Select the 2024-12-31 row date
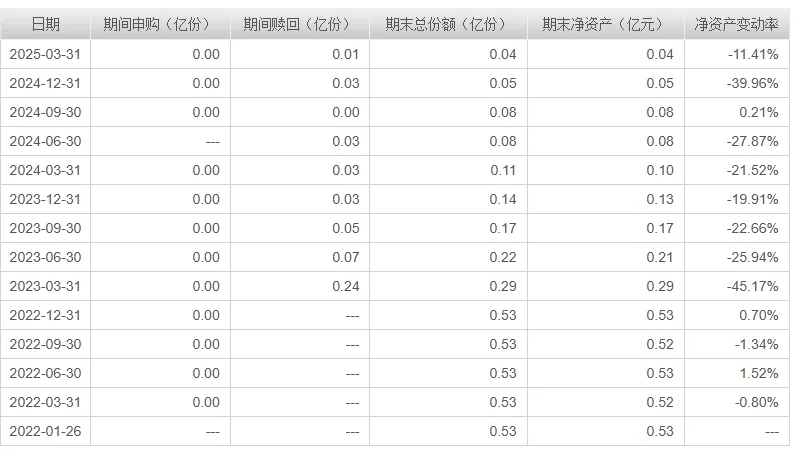This screenshot has width=794, height=453. pyautogui.click(x=45, y=83)
